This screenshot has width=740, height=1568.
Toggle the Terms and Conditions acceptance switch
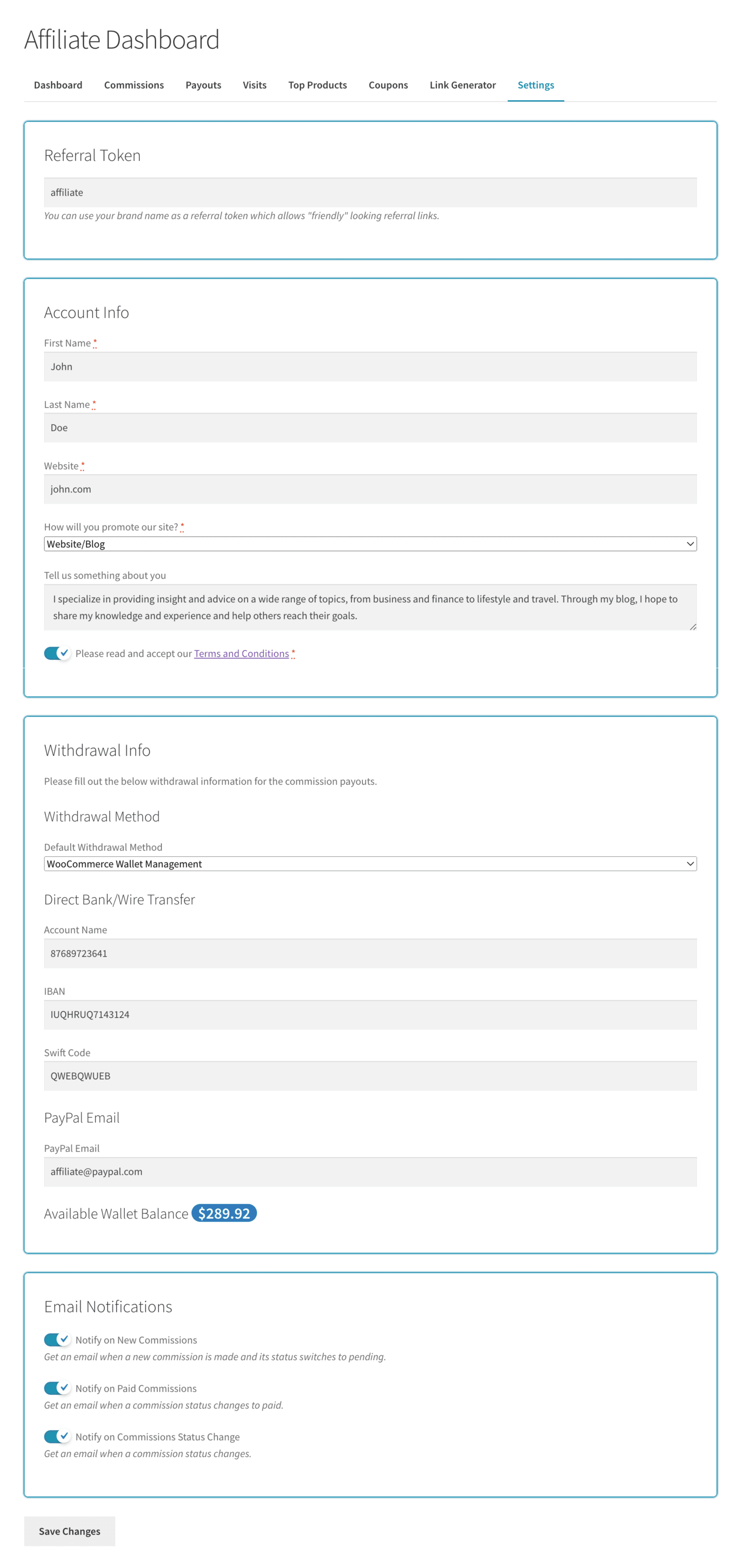[57, 653]
